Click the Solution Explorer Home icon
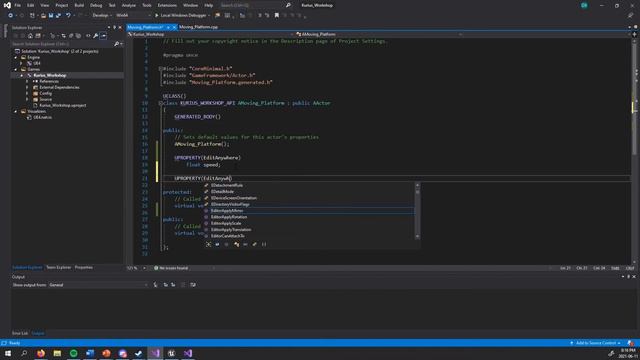The image size is (640, 360). pyautogui.click(x=30, y=36)
